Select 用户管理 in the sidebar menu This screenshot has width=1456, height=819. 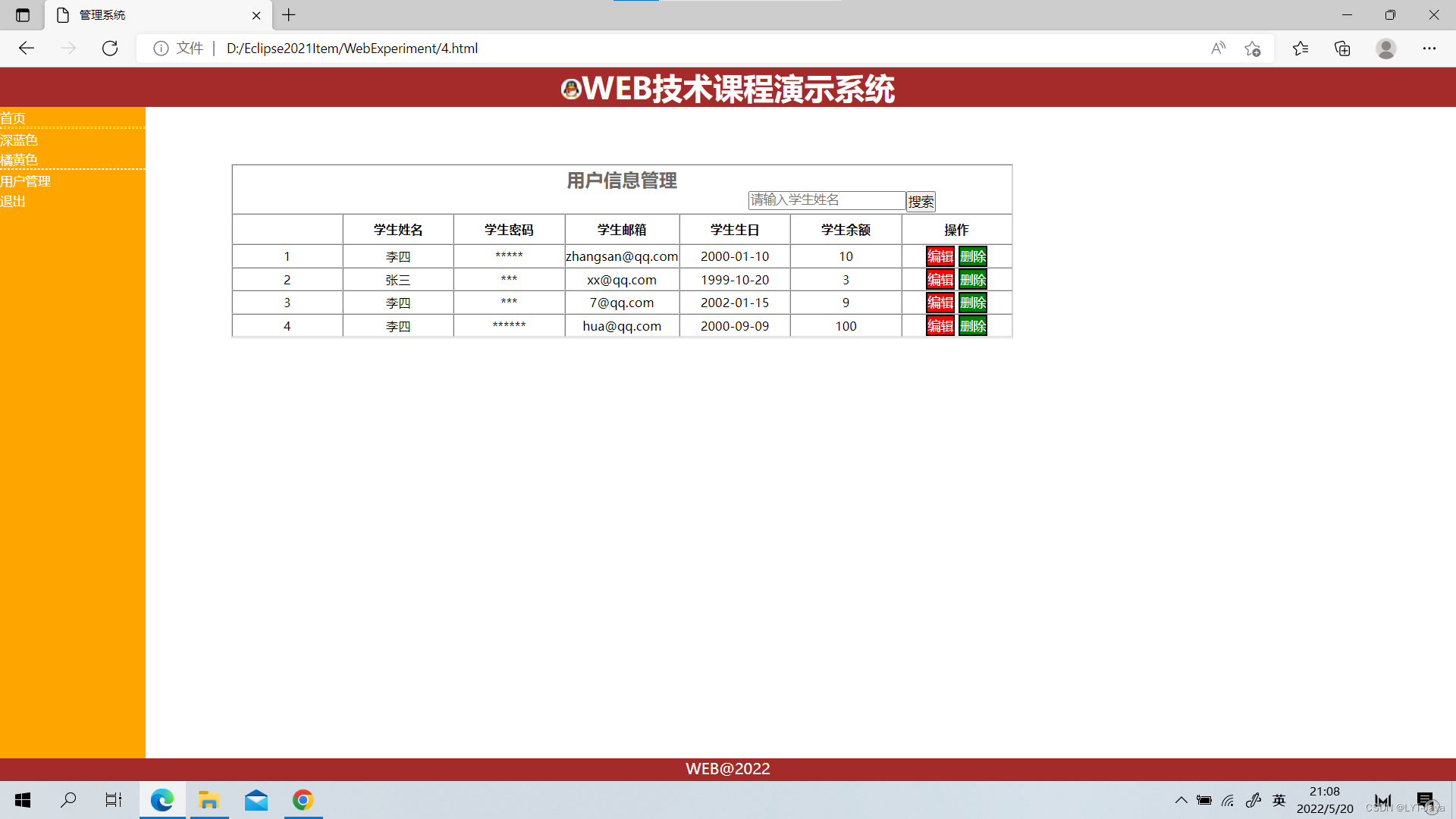tap(26, 181)
